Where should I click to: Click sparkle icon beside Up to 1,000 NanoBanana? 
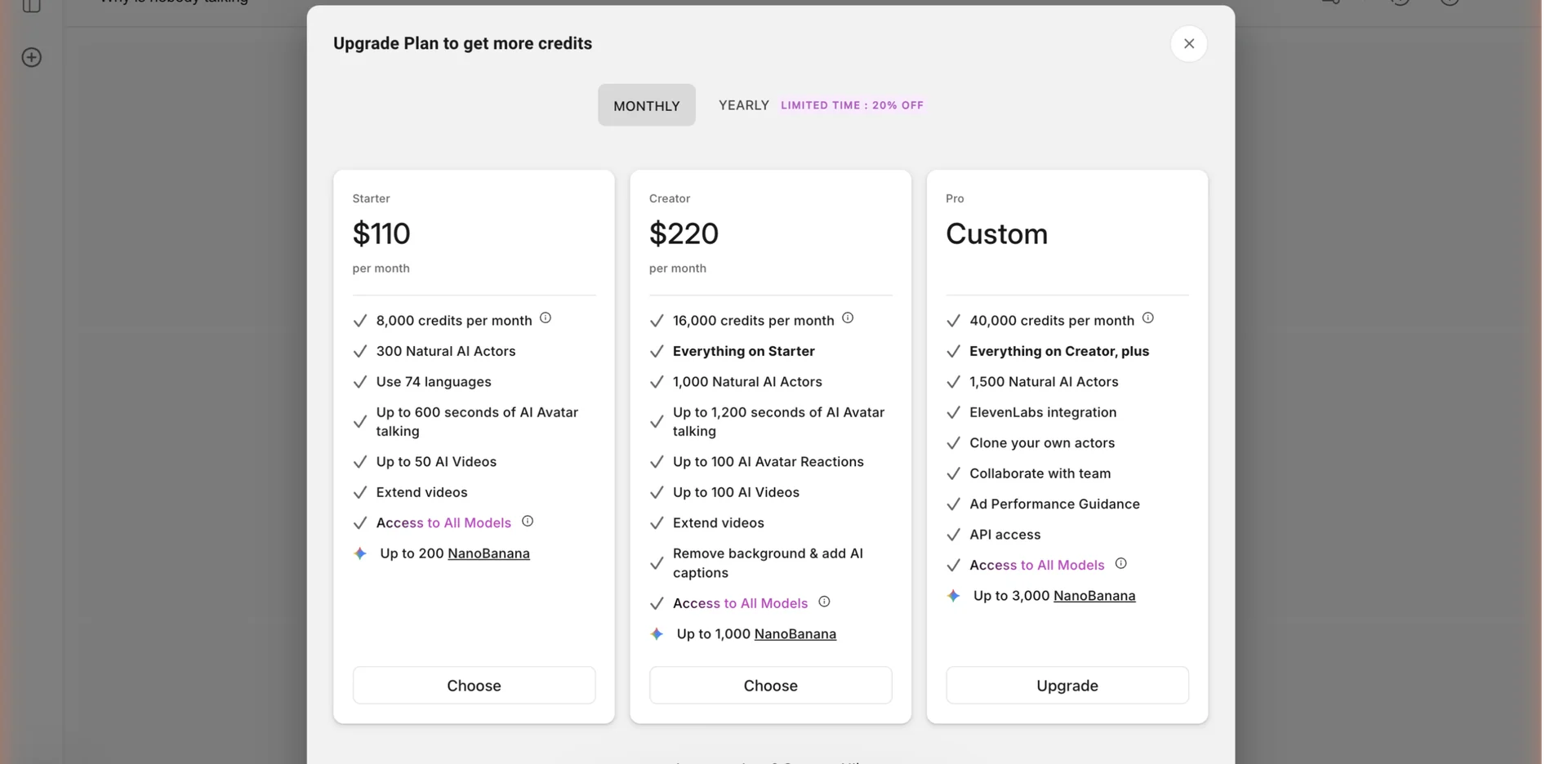657,633
